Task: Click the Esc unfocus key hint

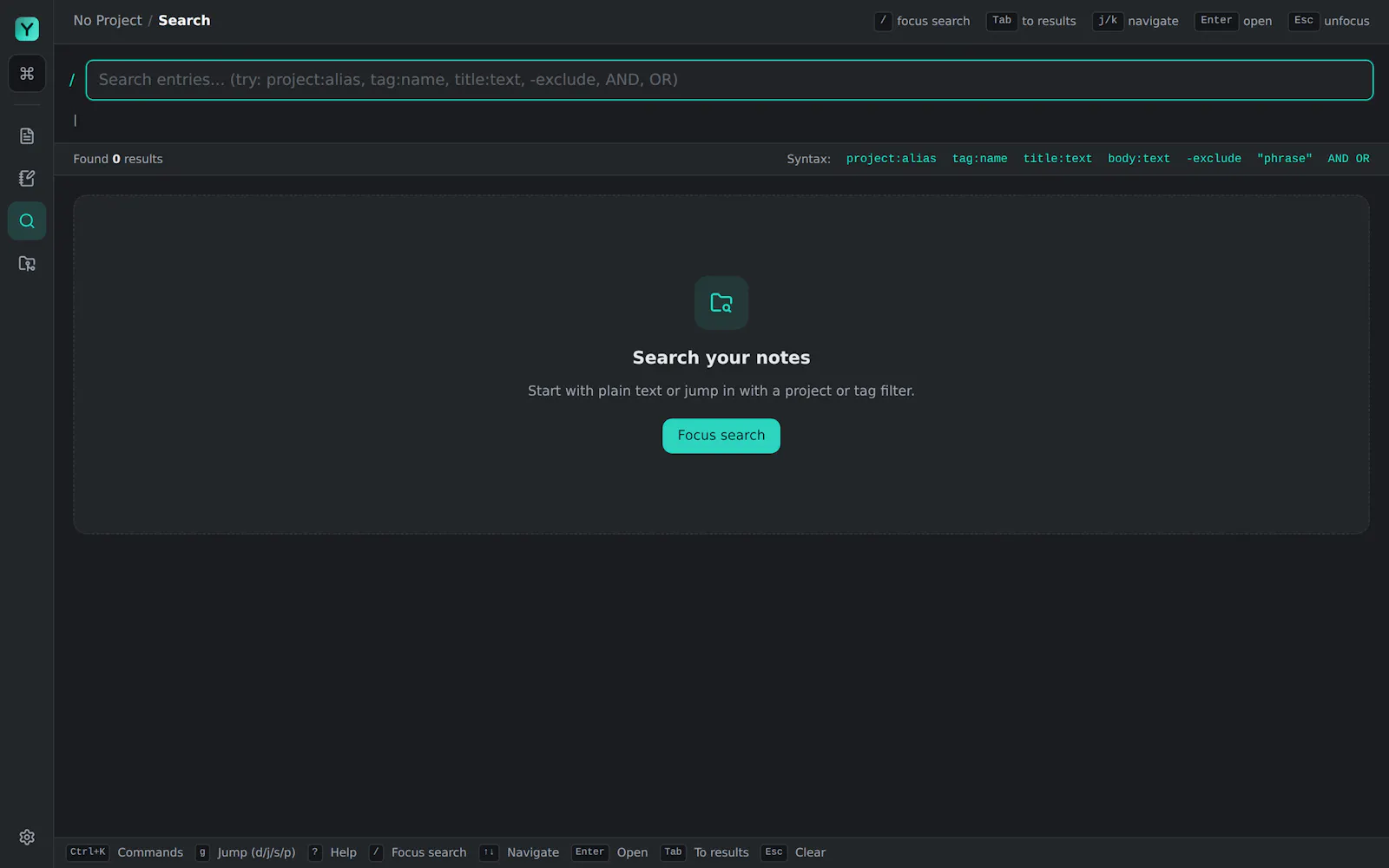Action: click(1304, 21)
